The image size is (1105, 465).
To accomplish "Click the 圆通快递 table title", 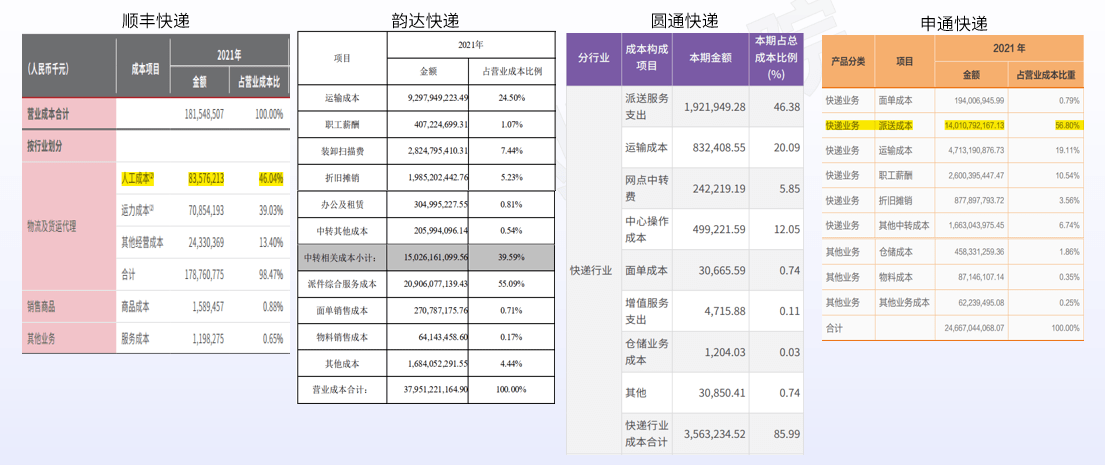I will (684, 20).
